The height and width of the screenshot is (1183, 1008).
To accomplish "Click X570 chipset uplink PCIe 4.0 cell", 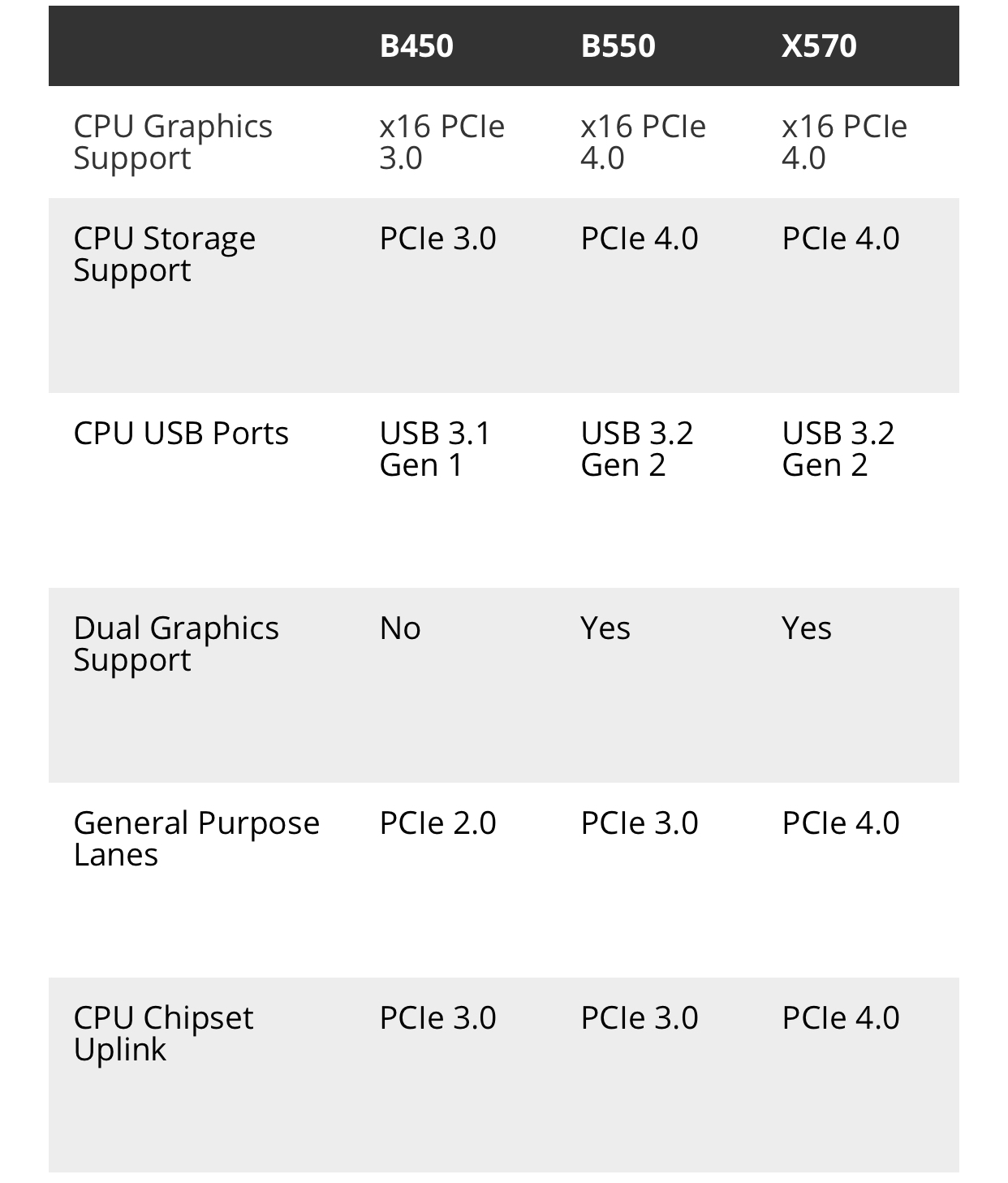I will [841, 1018].
